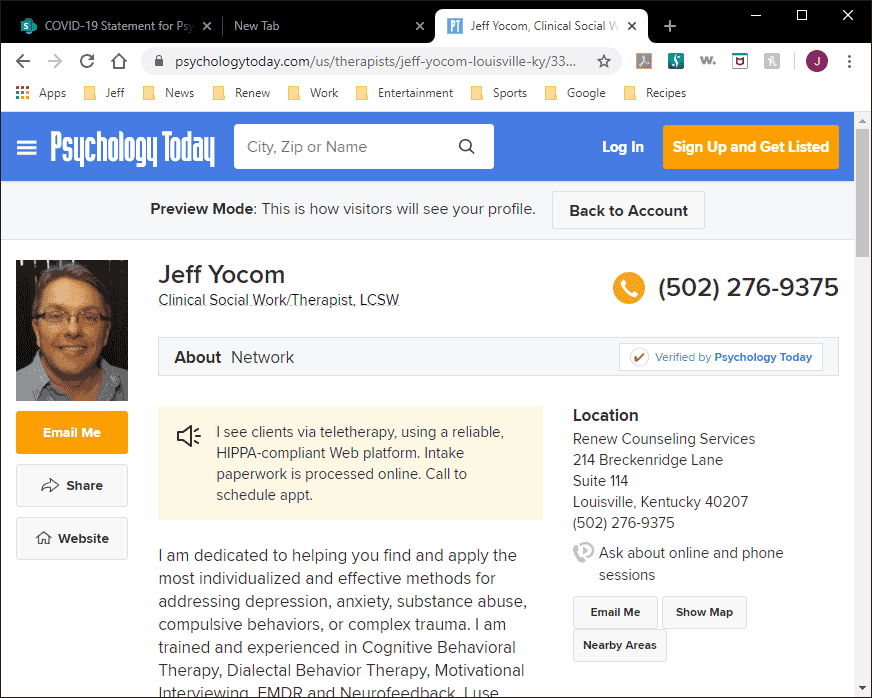Screen dimensions: 872x698
Task: Open the Chrome profile avatar
Action: coord(817,61)
